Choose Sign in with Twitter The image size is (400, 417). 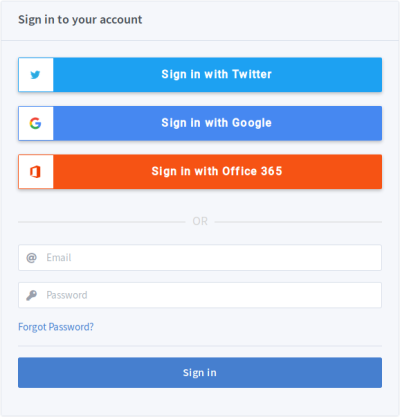click(x=200, y=75)
